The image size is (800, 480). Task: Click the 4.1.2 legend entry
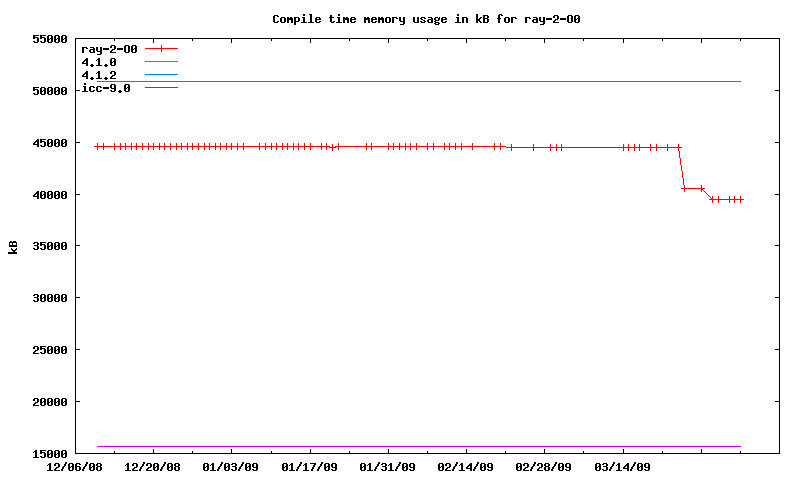click(x=99, y=75)
